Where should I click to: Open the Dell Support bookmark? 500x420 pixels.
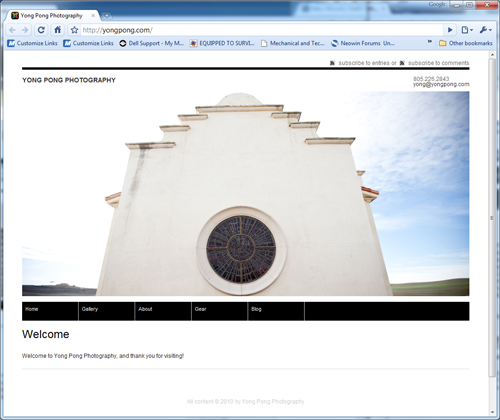click(152, 43)
